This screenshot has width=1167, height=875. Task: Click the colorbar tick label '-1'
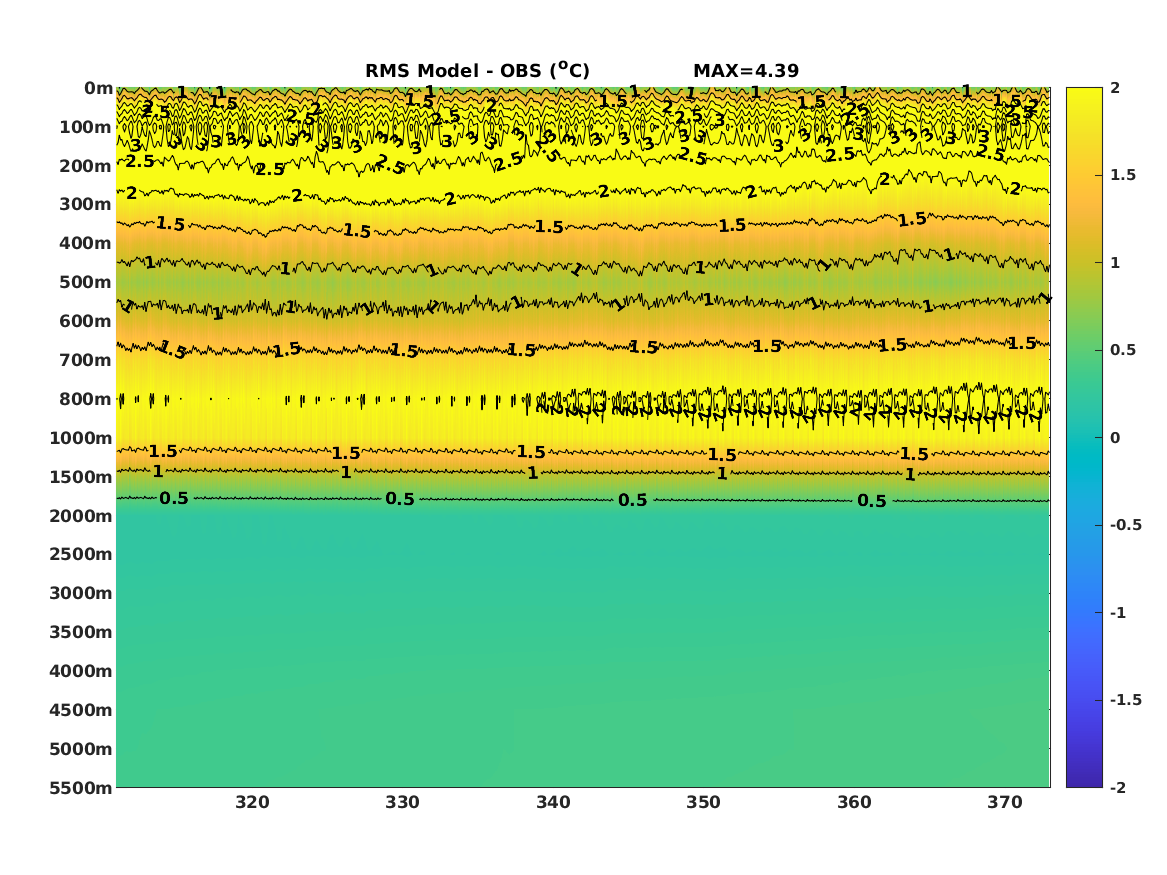[1118, 612]
